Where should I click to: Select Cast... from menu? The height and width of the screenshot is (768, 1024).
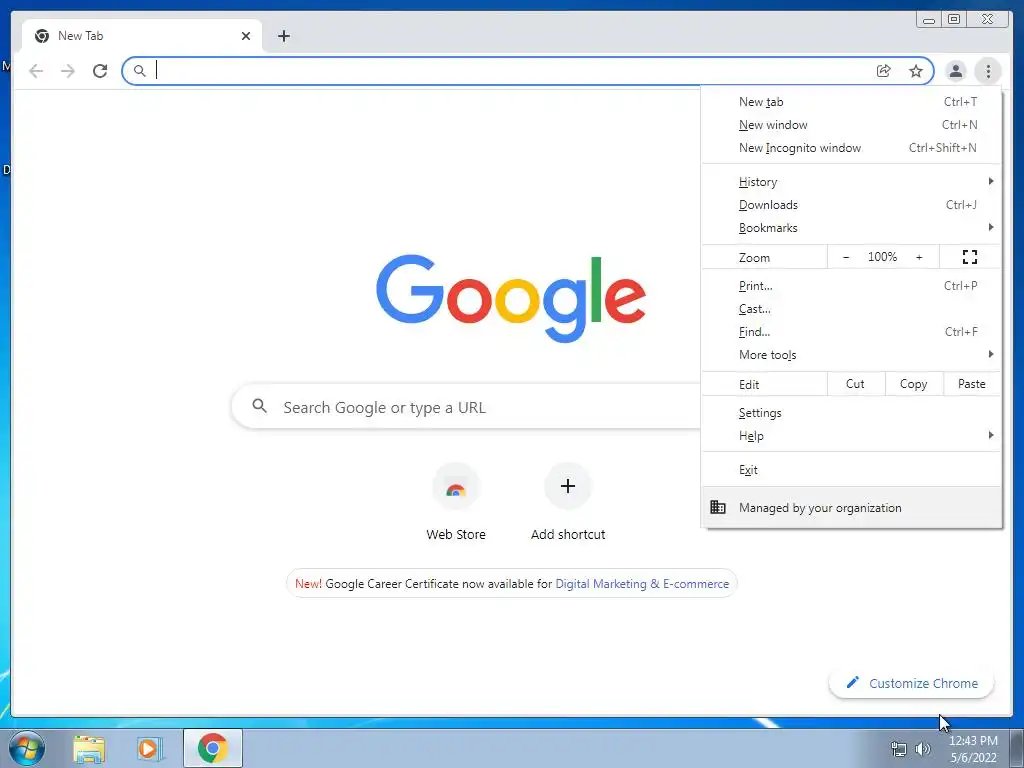point(852,309)
